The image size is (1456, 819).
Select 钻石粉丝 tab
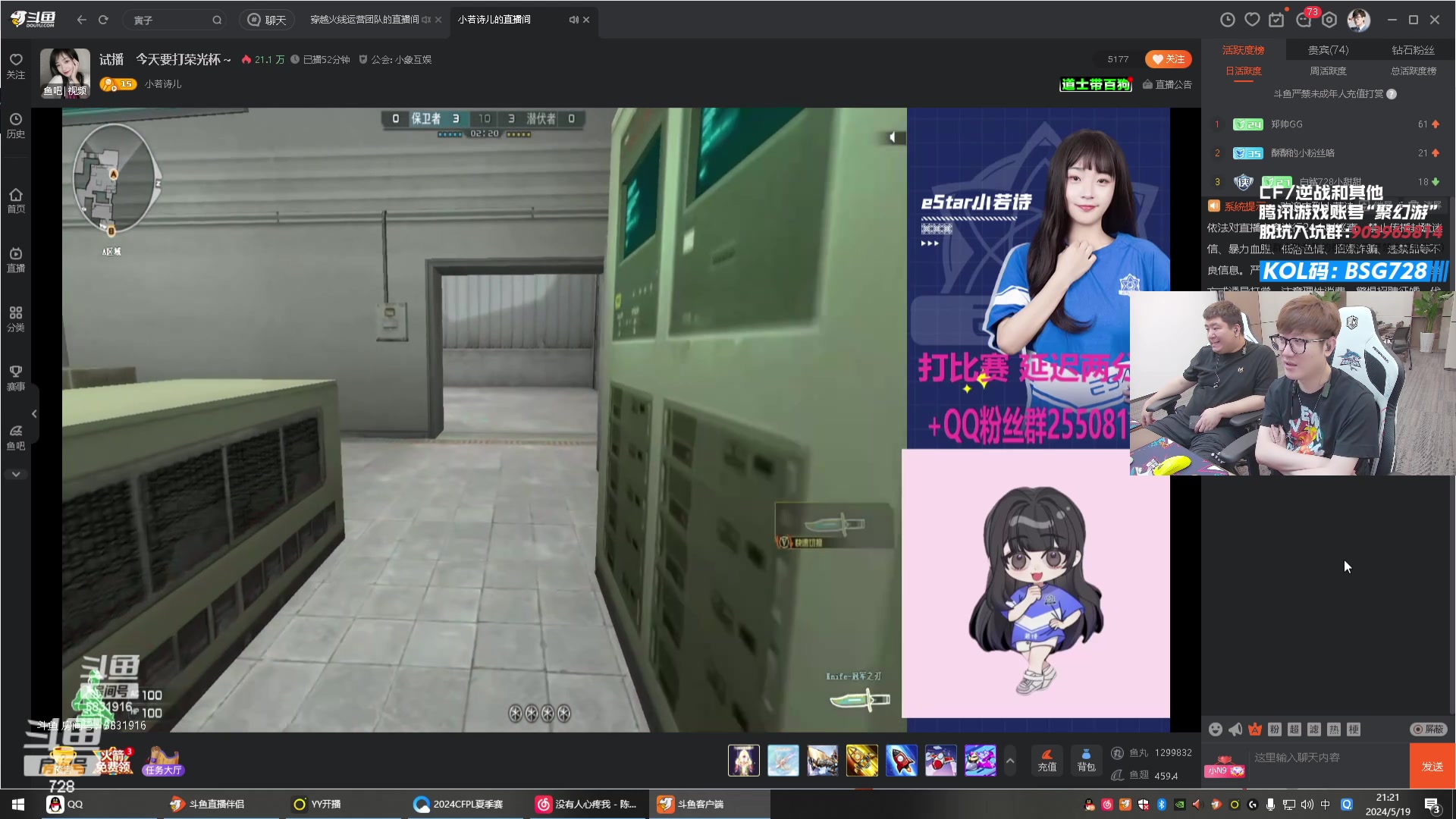(1413, 50)
